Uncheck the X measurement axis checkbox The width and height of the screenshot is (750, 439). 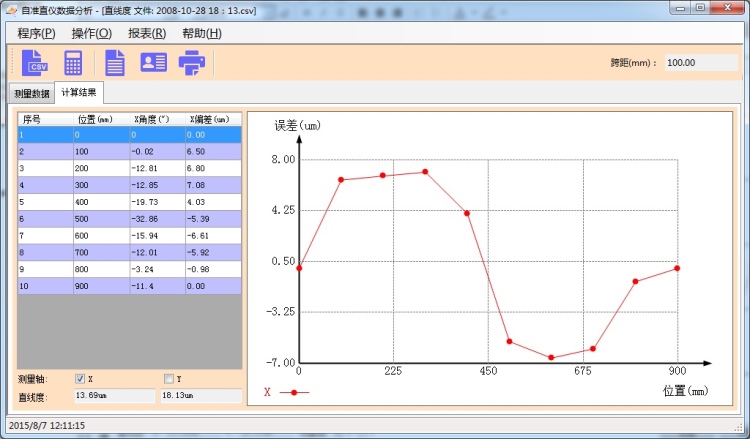[80, 379]
